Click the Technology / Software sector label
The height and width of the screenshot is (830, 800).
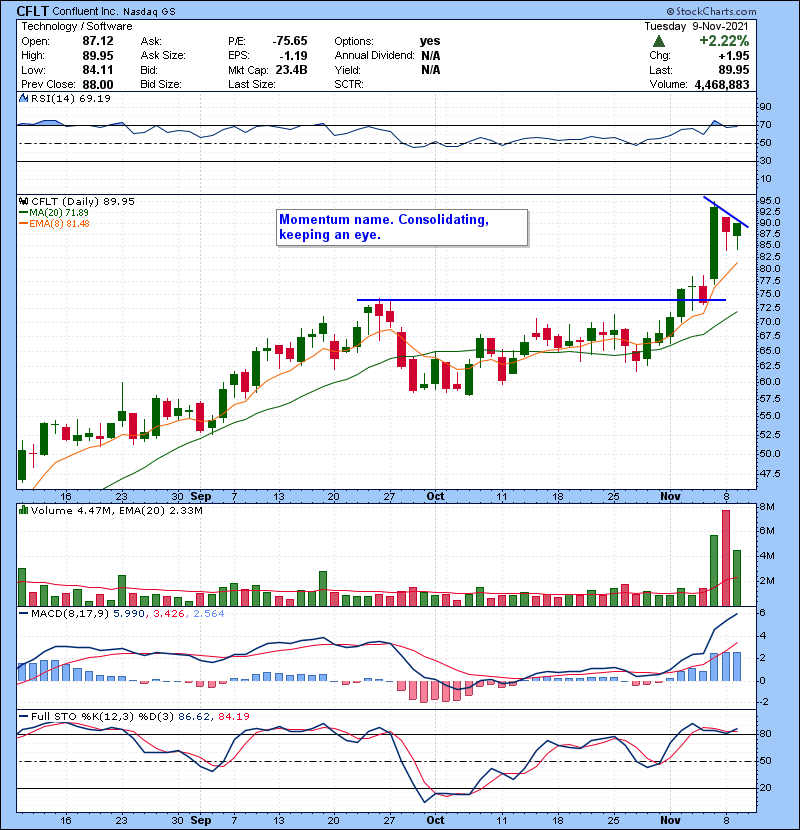pos(77,26)
